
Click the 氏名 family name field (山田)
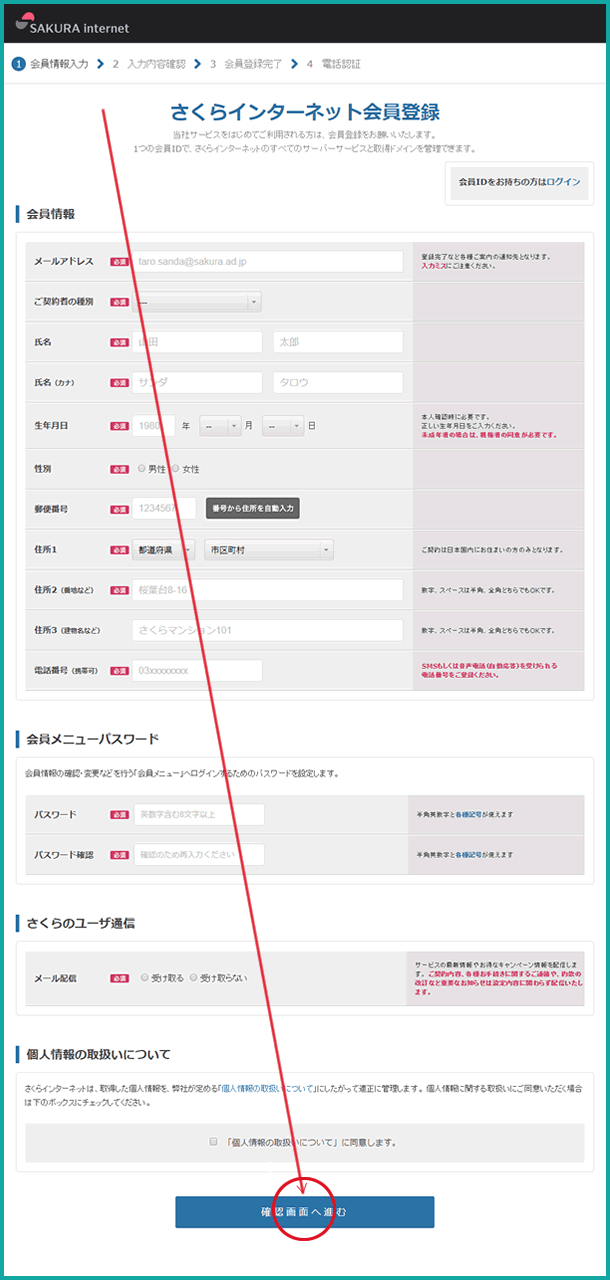point(197,342)
